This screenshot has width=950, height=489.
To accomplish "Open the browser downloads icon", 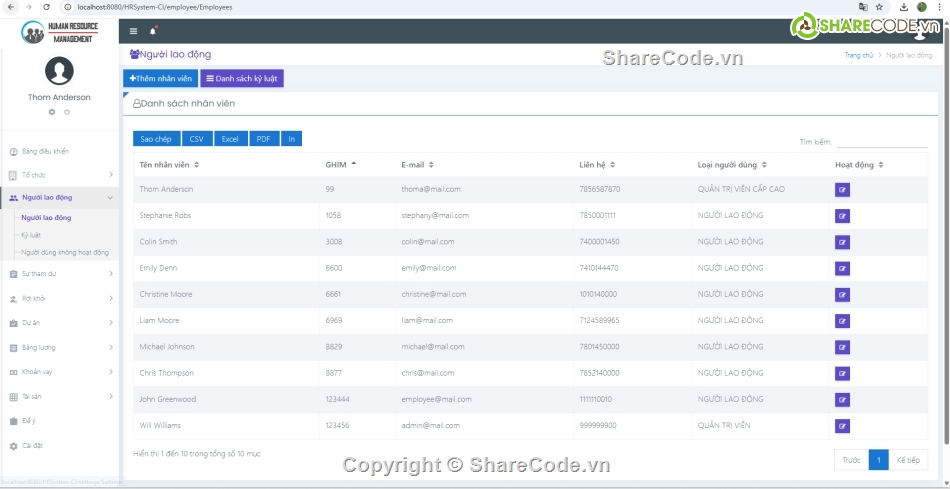I will 904,7.
